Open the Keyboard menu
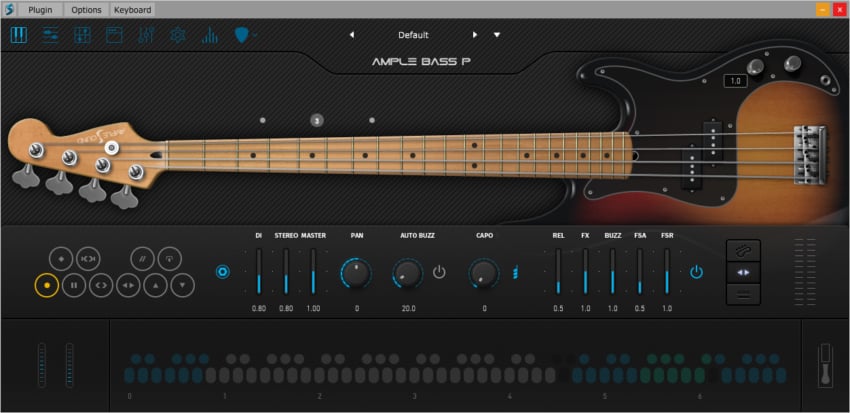 click(x=132, y=9)
